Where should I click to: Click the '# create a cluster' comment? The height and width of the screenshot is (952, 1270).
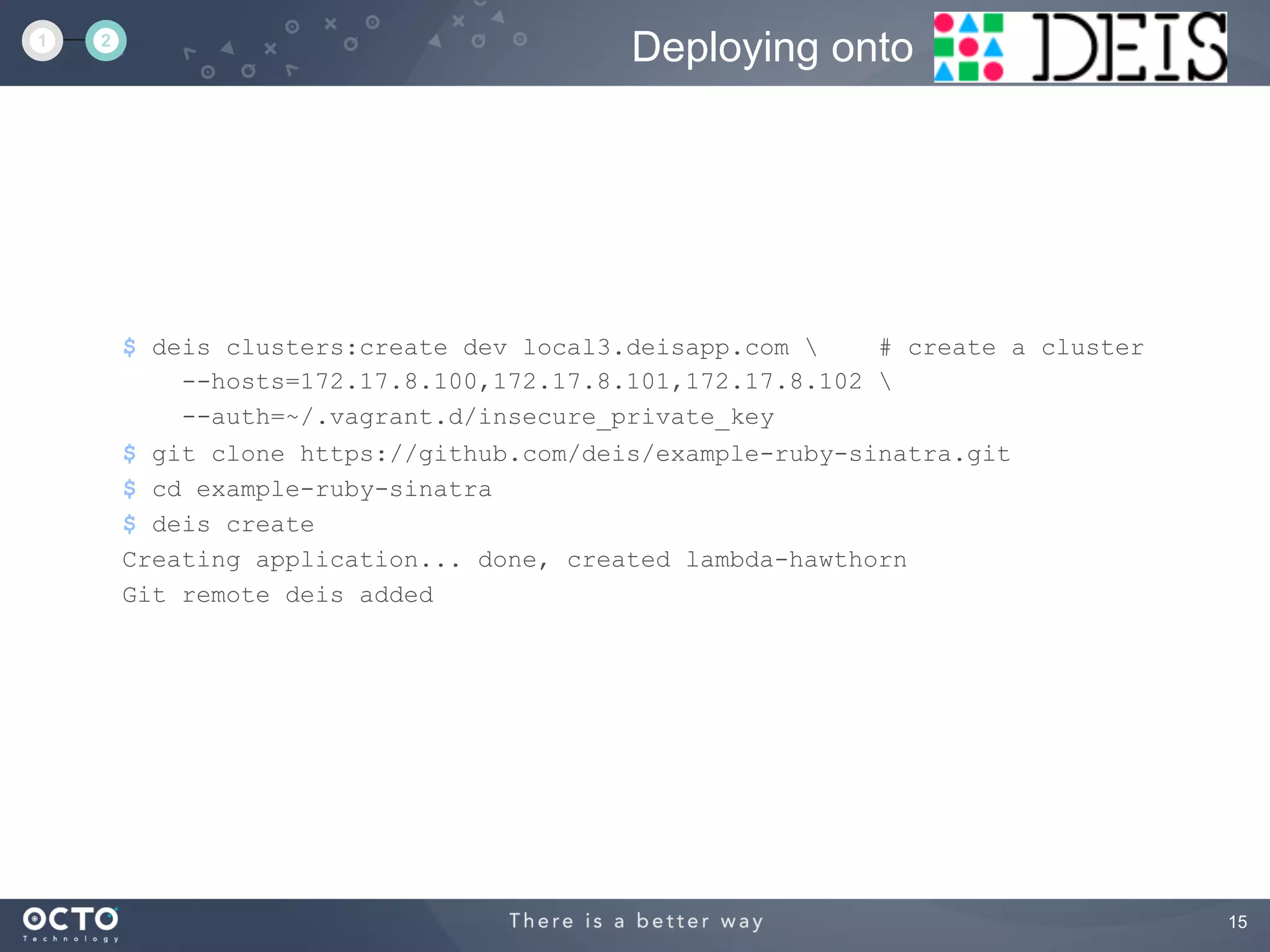(x=1011, y=348)
